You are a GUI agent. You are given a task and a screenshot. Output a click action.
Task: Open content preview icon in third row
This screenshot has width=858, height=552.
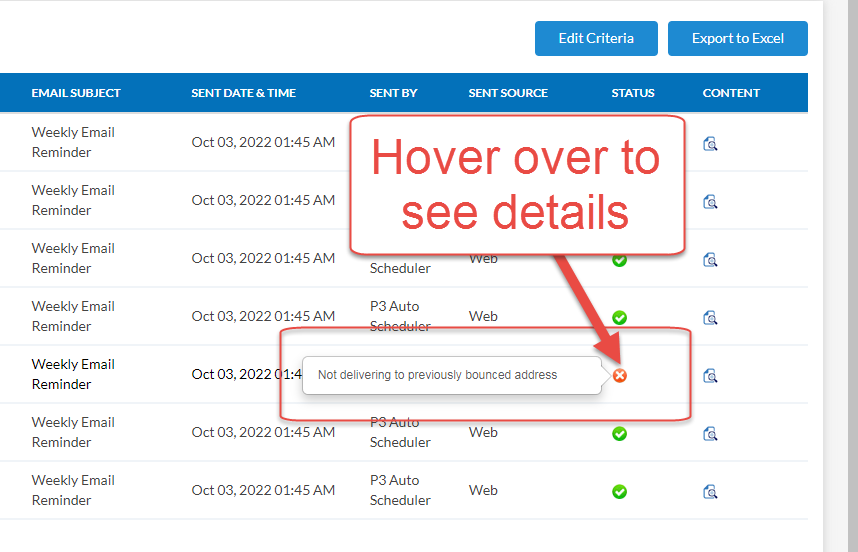[x=711, y=259]
